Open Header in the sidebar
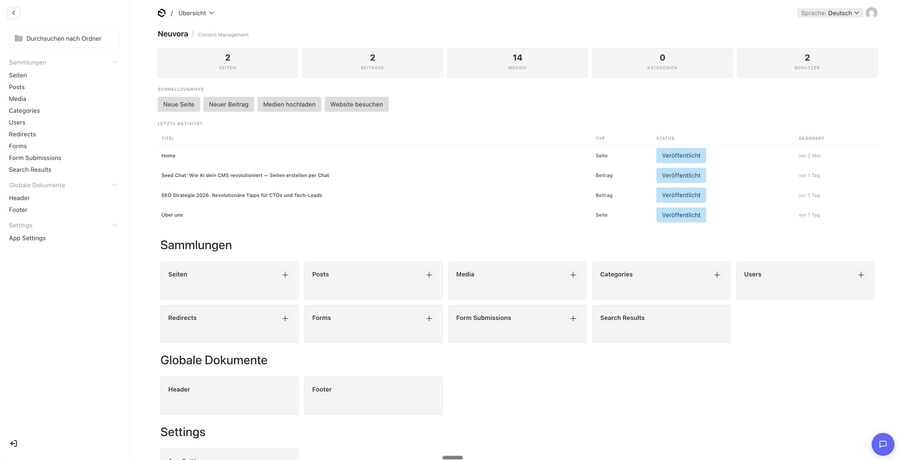Screen dimensions: 900x460 pos(19,198)
